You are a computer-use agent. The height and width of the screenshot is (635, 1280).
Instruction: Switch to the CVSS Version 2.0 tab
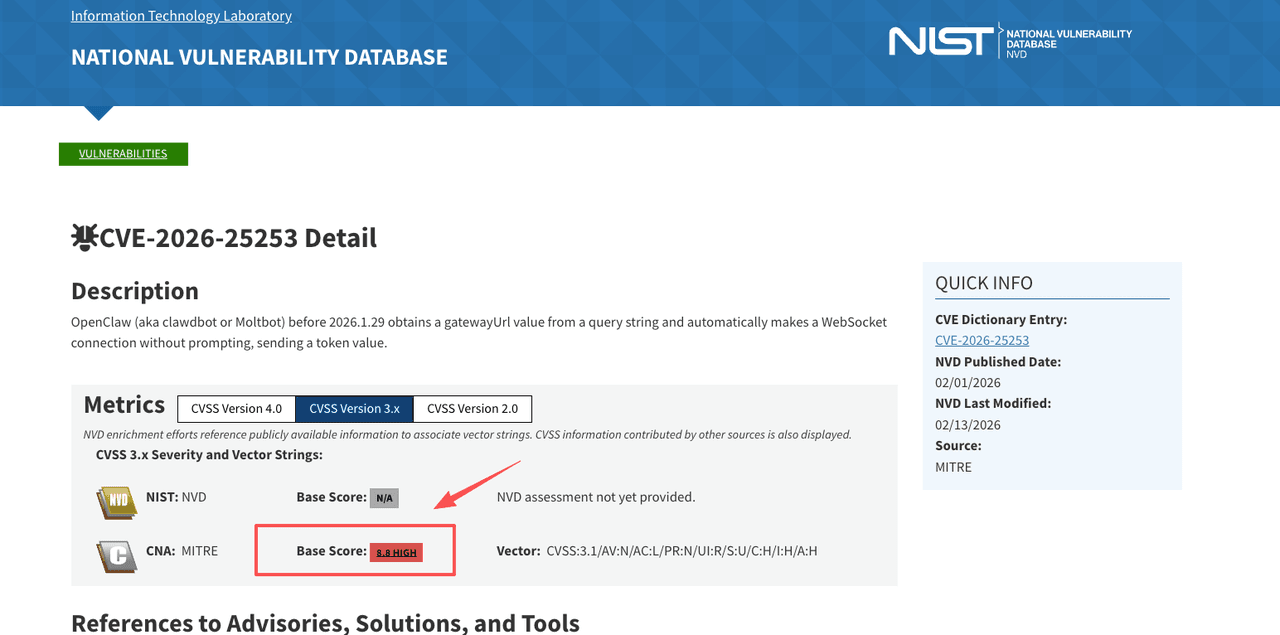[472, 409]
